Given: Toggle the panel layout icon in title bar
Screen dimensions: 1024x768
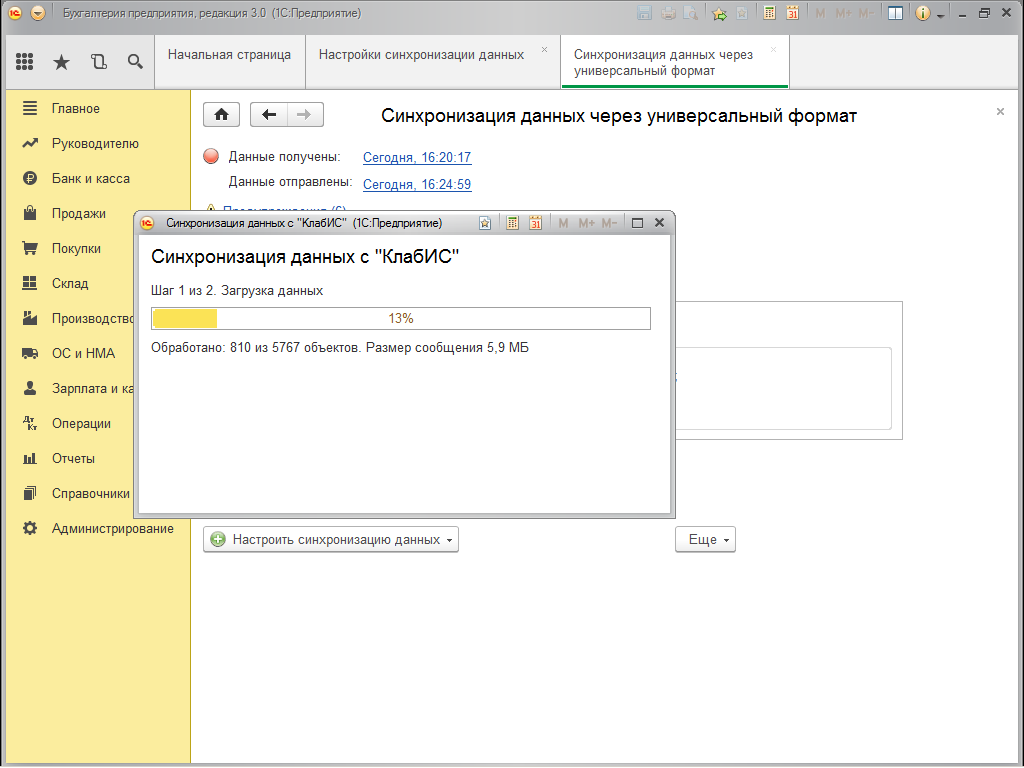Looking at the screenshot, I should pyautogui.click(x=895, y=13).
